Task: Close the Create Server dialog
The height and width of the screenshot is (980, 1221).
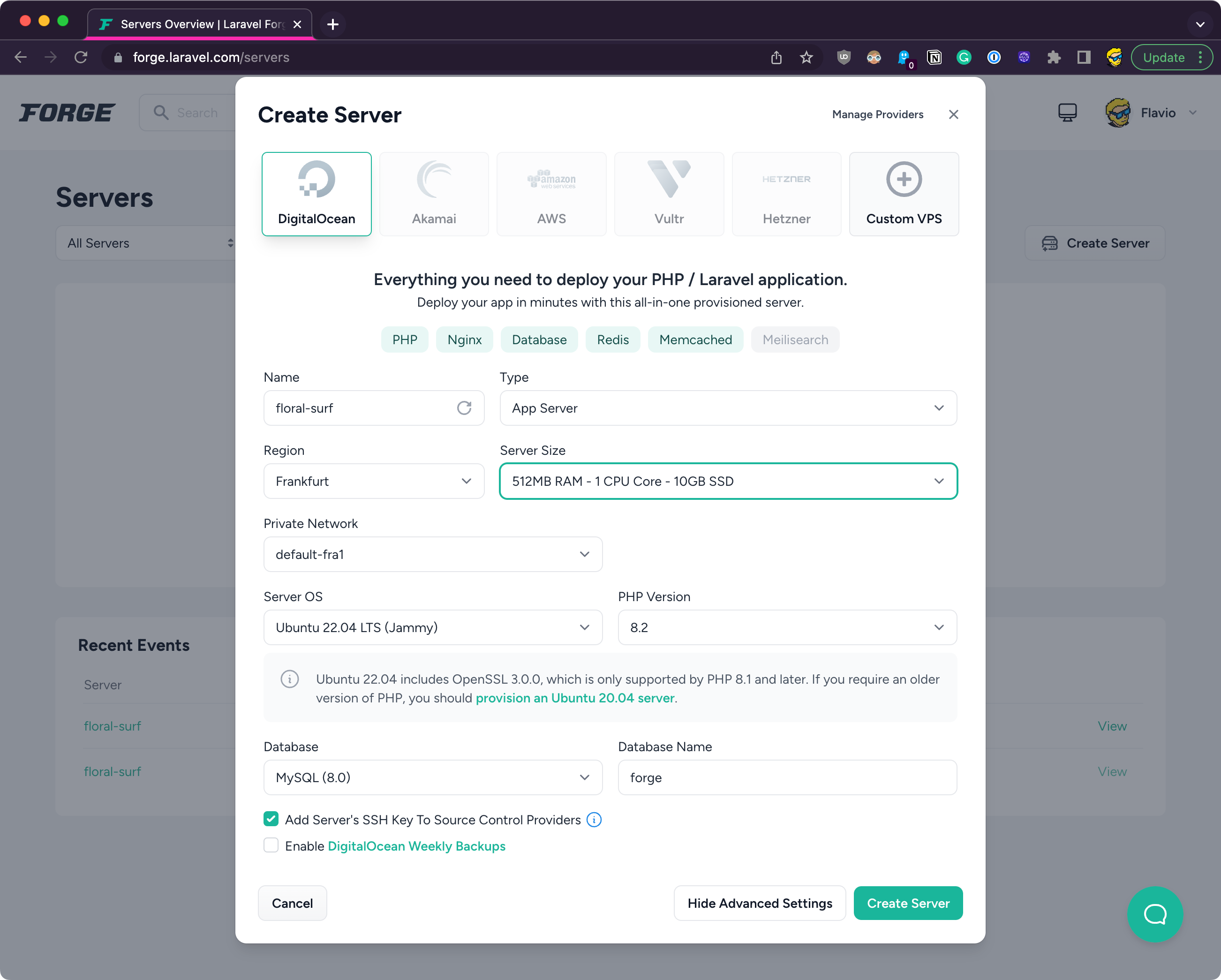Action: tap(953, 114)
